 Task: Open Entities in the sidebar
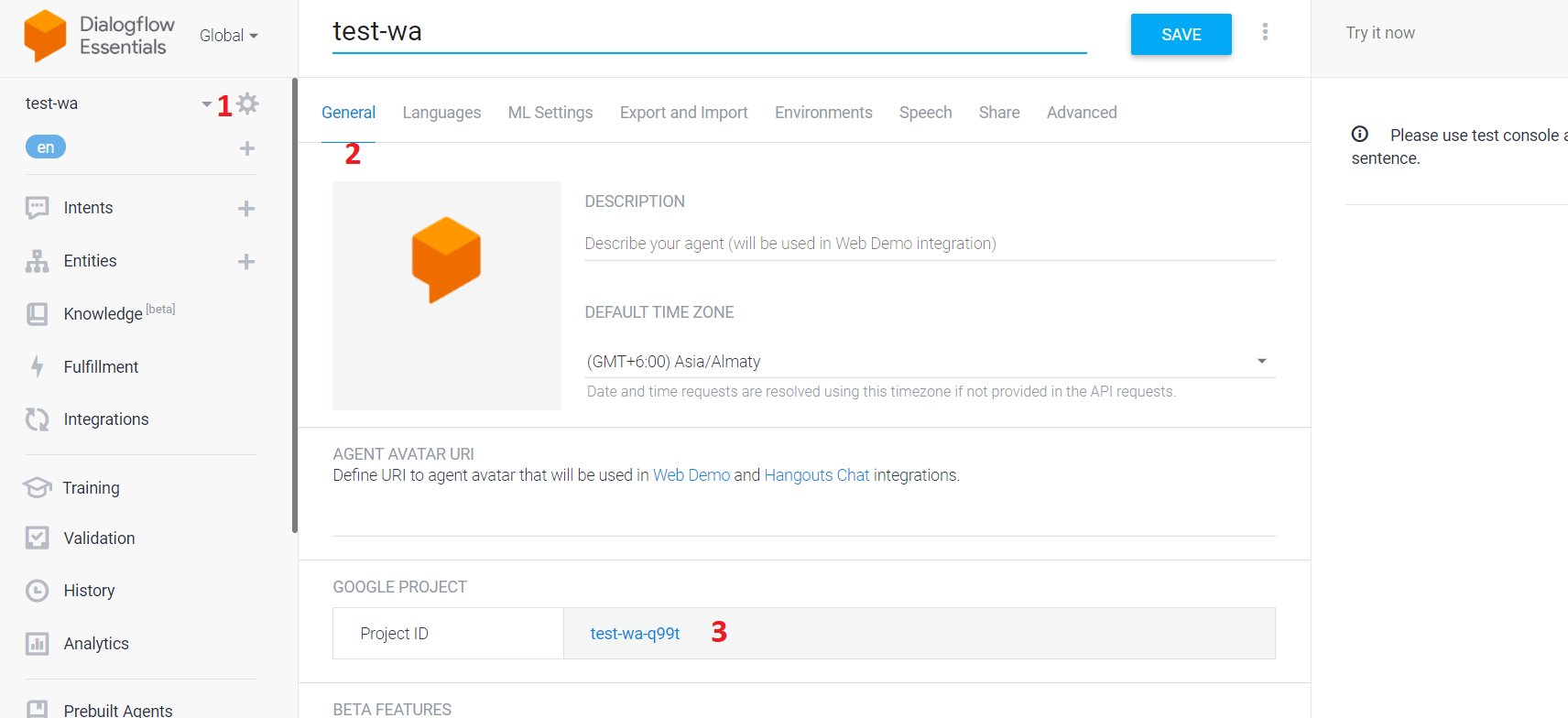tap(90, 261)
